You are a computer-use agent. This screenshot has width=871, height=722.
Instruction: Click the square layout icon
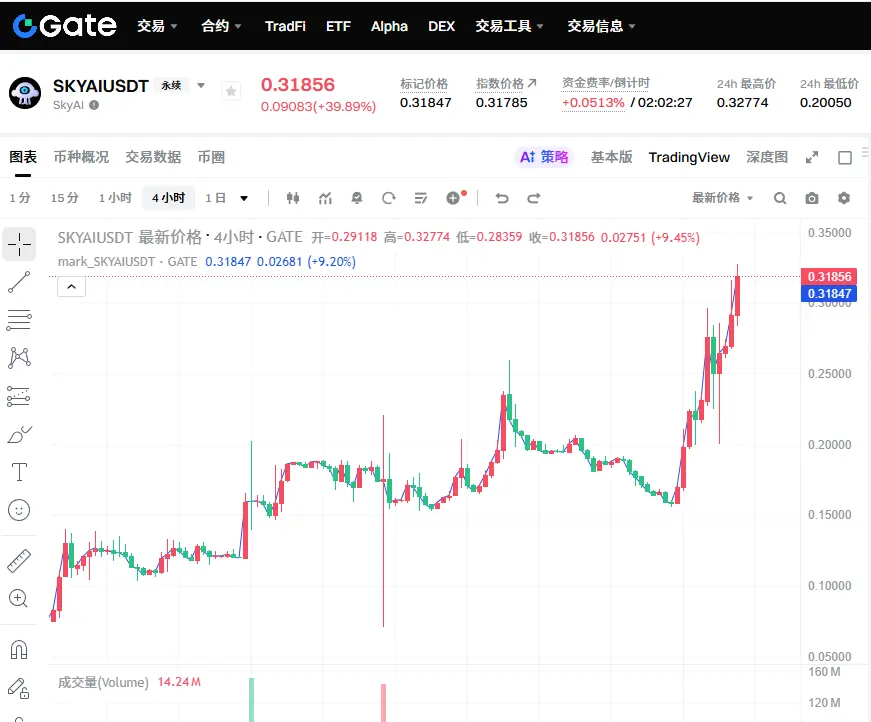pyautogui.click(x=845, y=158)
